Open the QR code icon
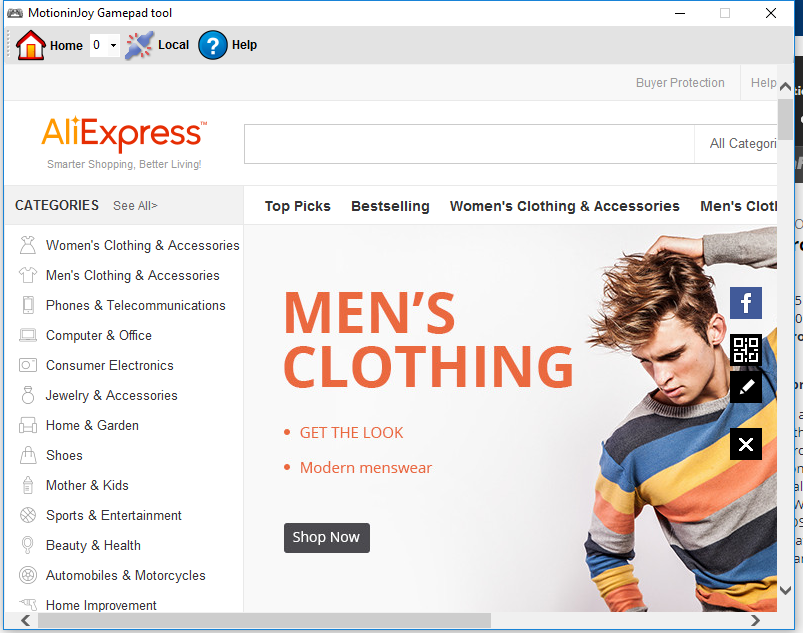 [x=746, y=349]
